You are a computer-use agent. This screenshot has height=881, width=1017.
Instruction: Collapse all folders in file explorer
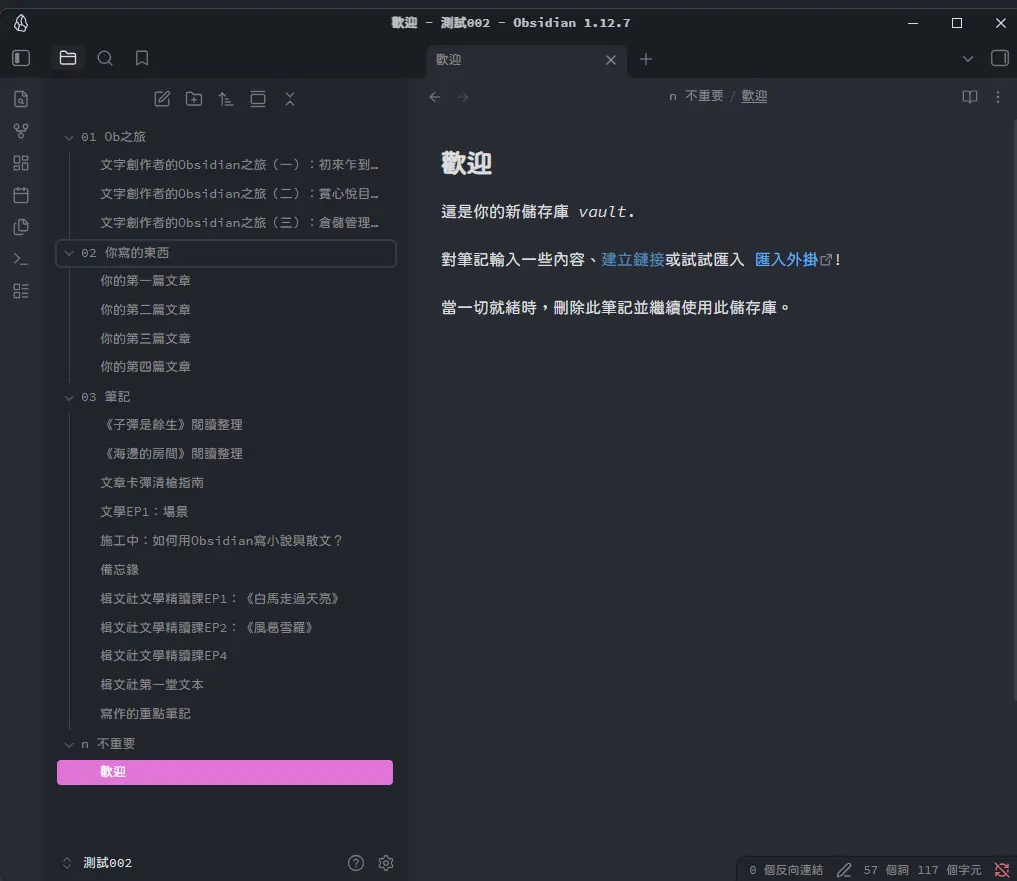coord(290,99)
